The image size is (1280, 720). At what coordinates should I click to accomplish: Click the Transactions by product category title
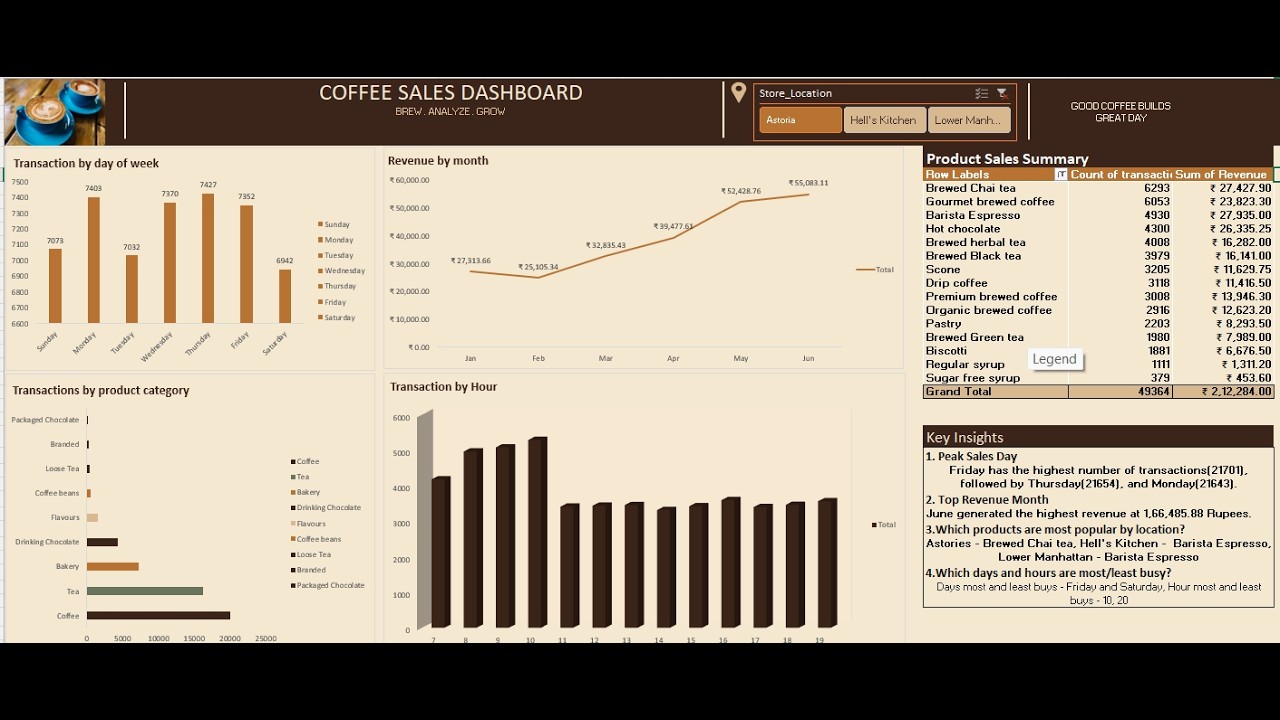tap(101, 390)
